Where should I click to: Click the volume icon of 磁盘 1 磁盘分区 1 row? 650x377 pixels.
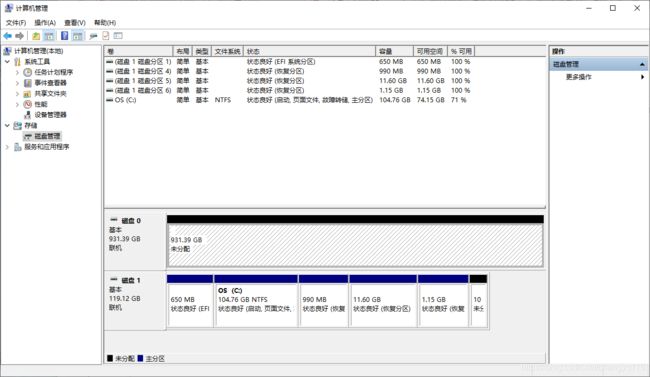coord(109,61)
